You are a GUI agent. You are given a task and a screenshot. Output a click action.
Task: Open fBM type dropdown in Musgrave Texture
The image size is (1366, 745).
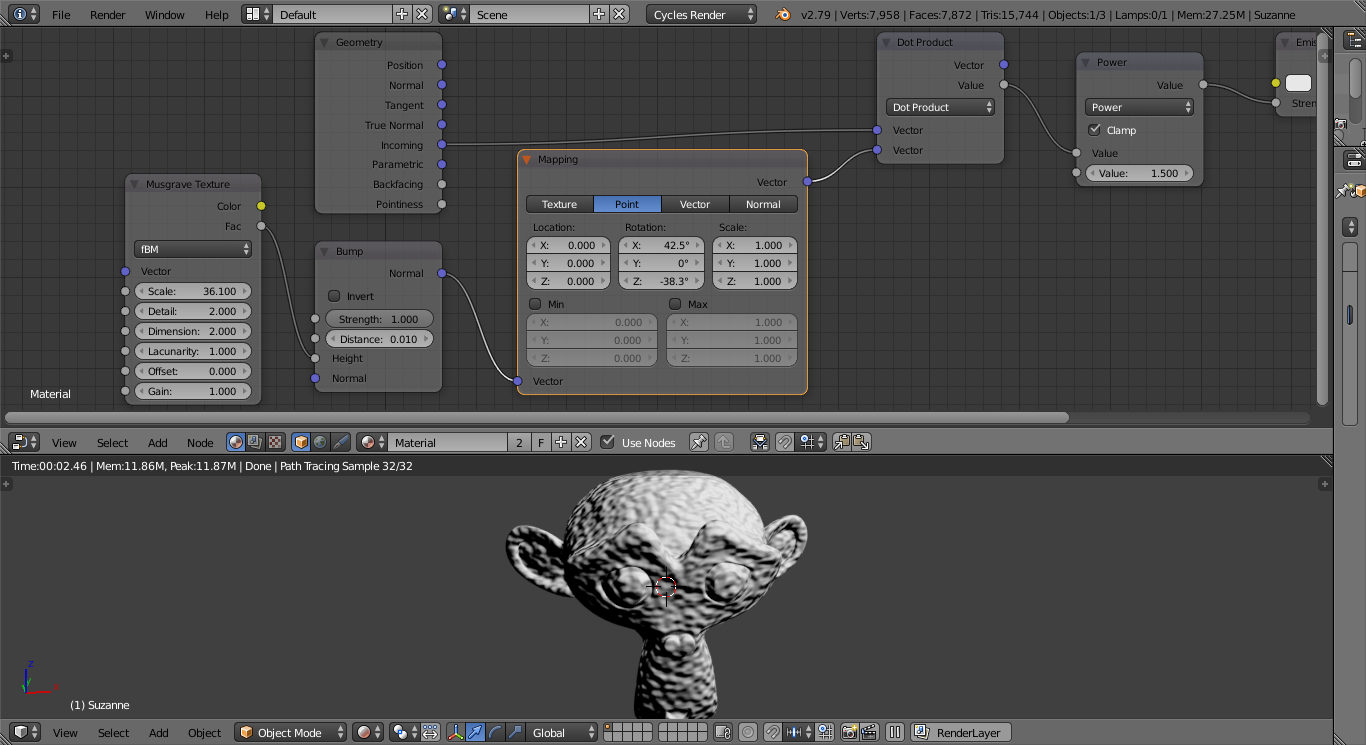(192, 249)
